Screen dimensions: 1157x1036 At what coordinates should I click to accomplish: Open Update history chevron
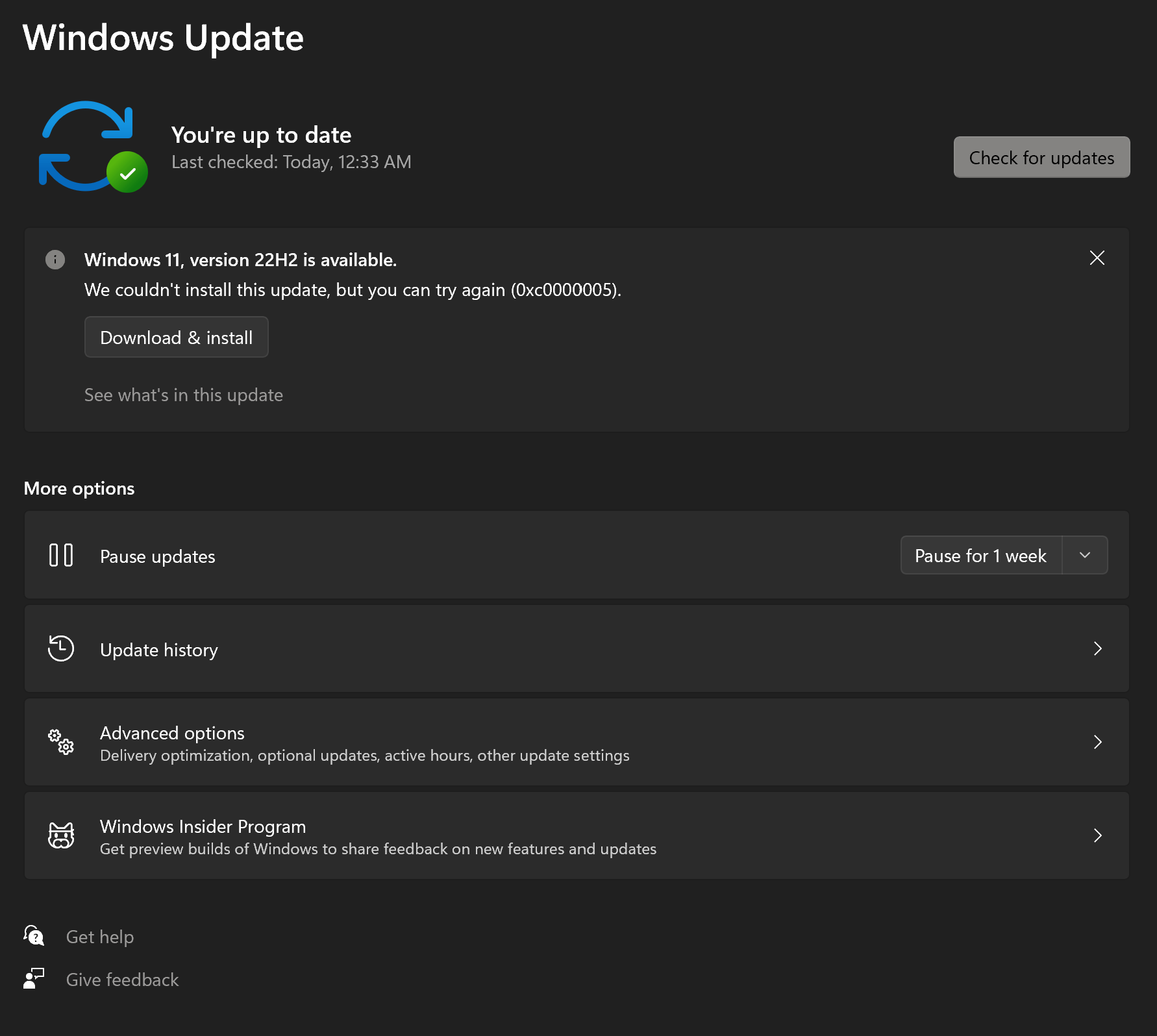click(1097, 648)
